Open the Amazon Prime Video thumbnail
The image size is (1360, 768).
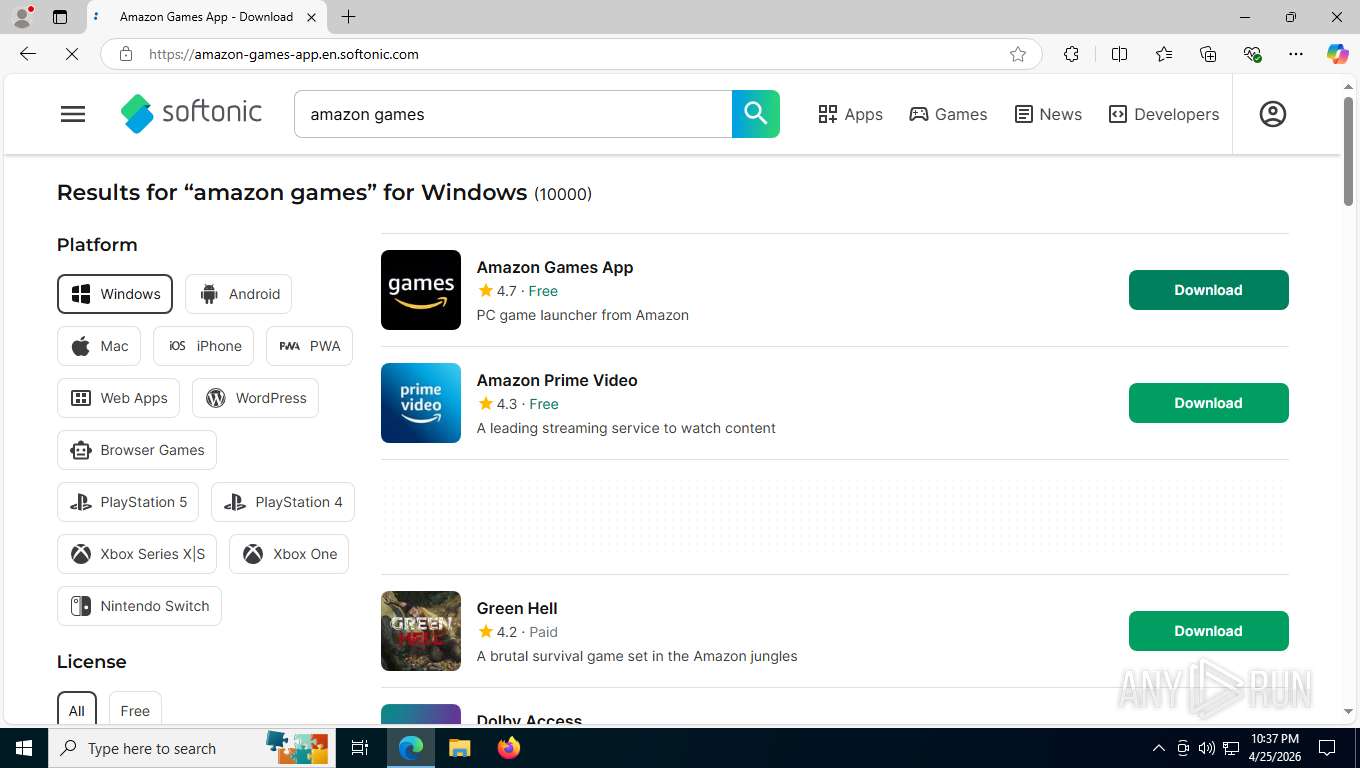pyautogui.click(x=421, y=403)
